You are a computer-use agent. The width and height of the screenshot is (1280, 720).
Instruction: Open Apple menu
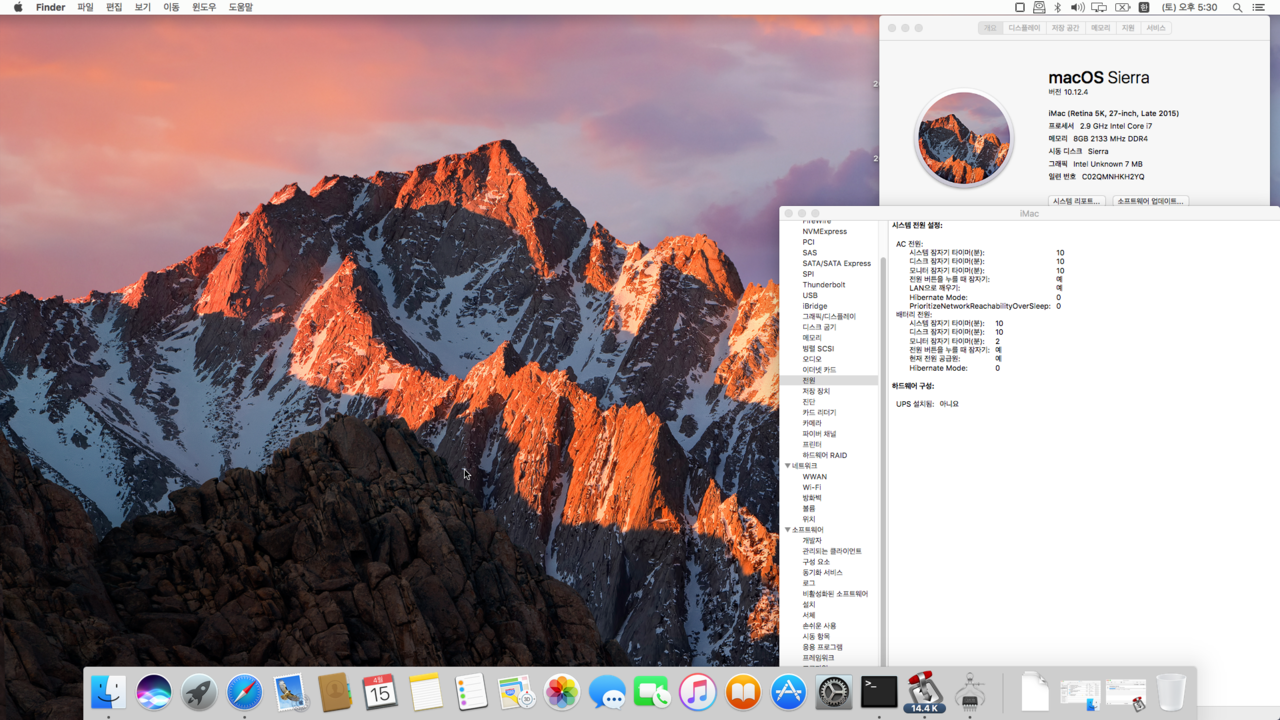click(x=18, y=7)
